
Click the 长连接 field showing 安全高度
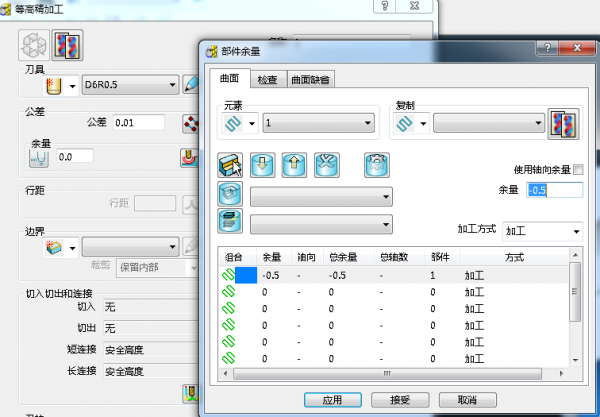[151, 371]
